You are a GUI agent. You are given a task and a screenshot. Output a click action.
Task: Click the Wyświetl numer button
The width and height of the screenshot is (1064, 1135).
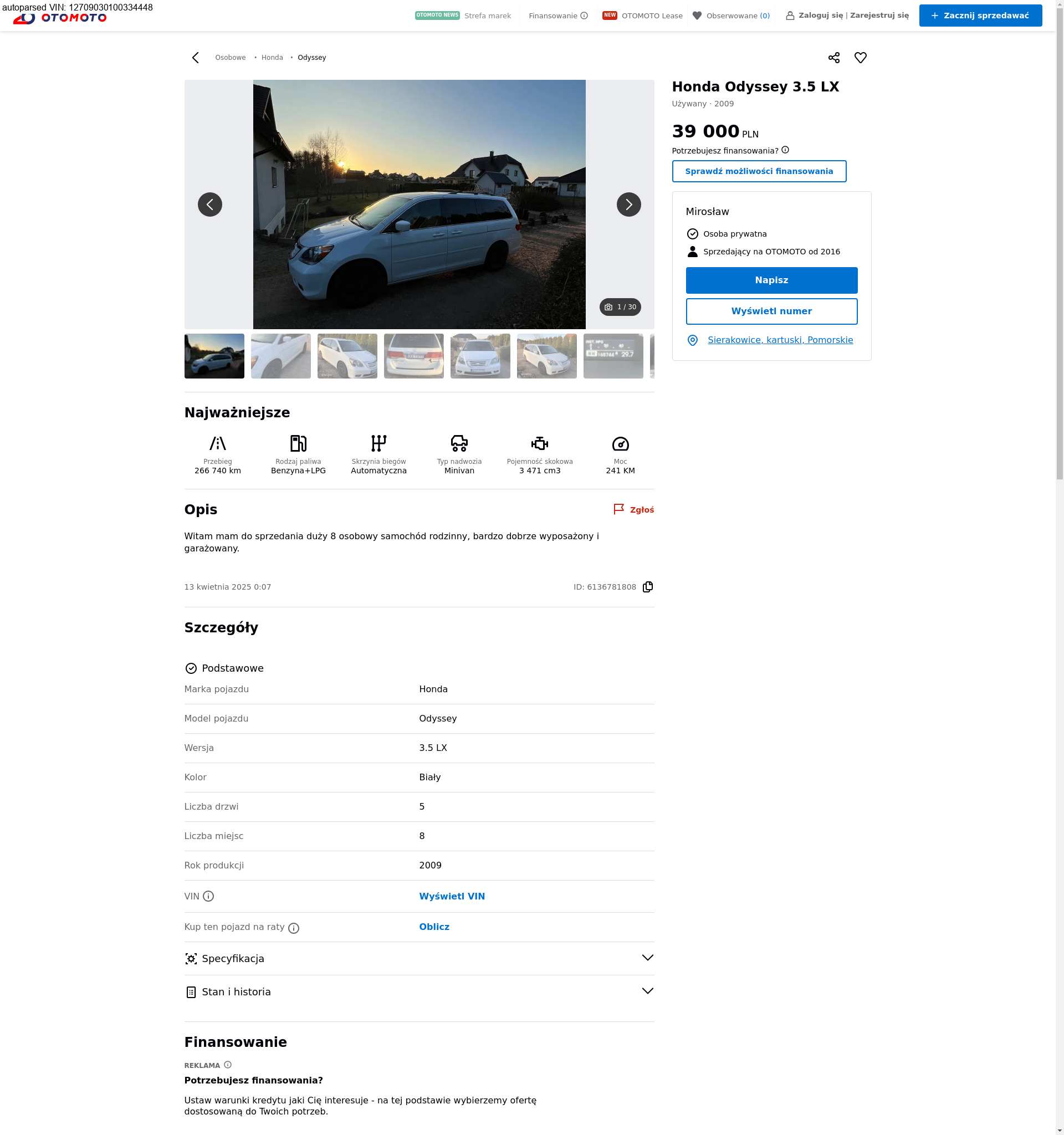[771, 311]
